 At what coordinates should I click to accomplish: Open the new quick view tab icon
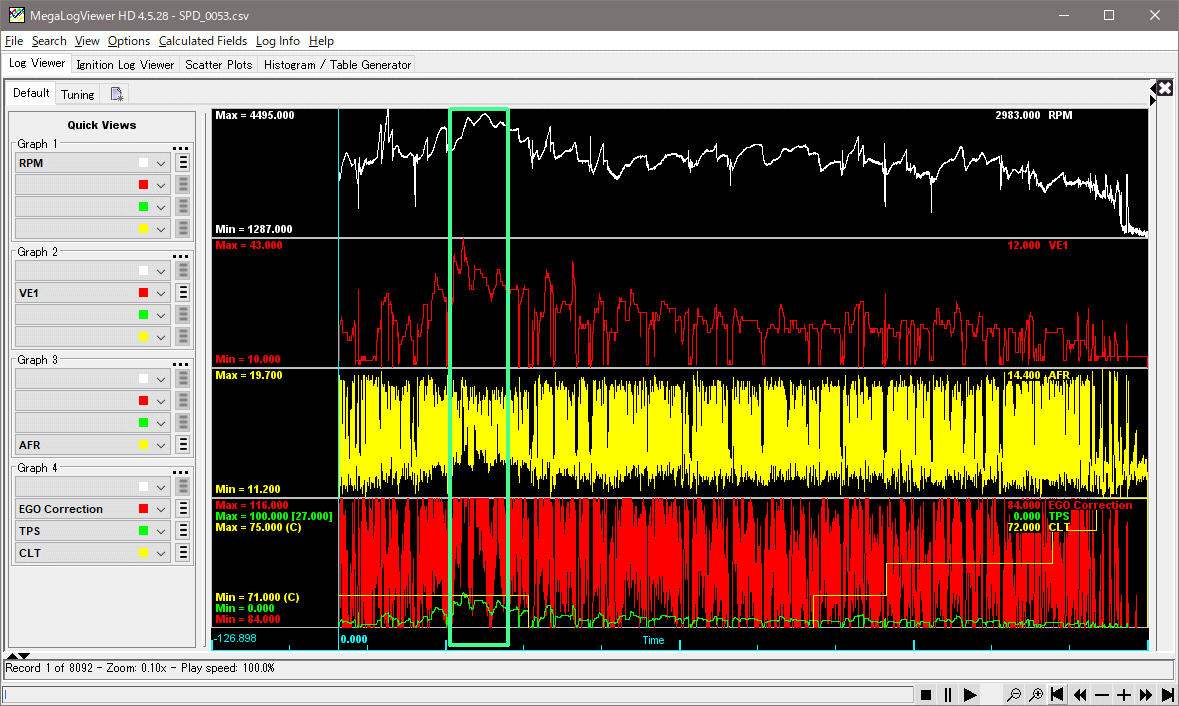point(117,94)
